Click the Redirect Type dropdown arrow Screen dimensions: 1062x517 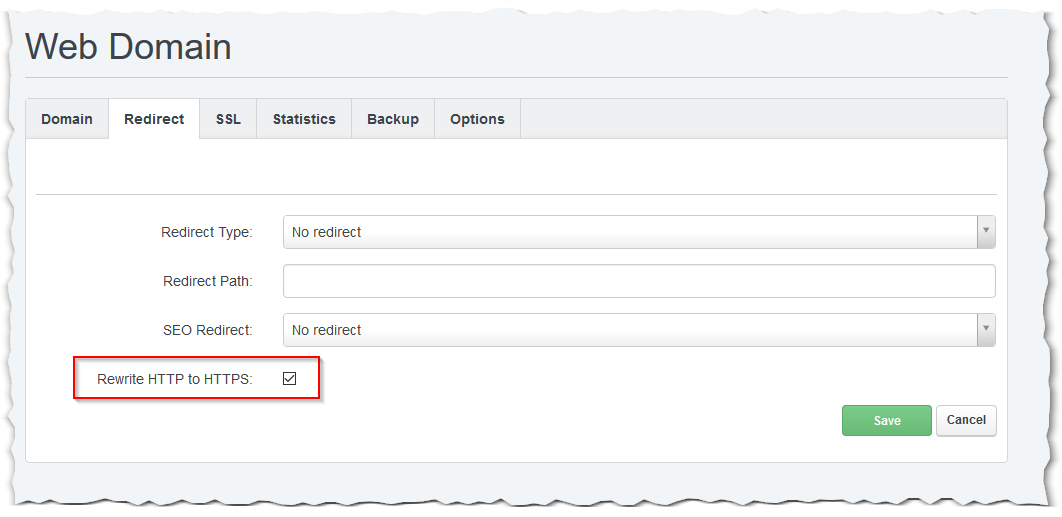tap(986, 232)
